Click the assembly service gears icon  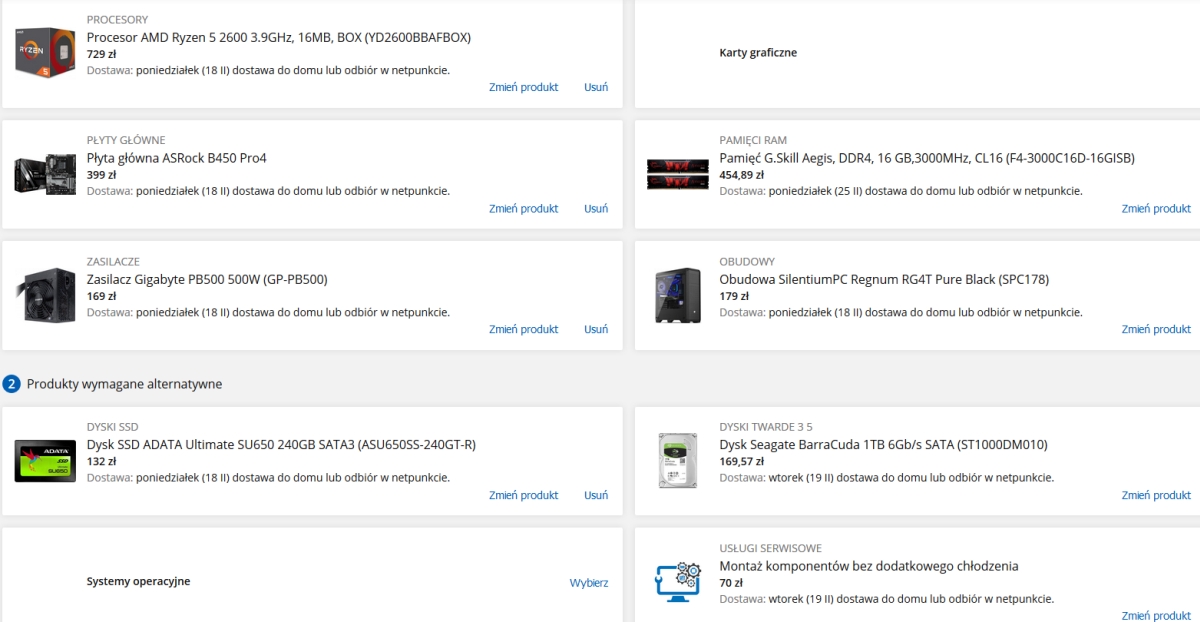click(677, 582)
